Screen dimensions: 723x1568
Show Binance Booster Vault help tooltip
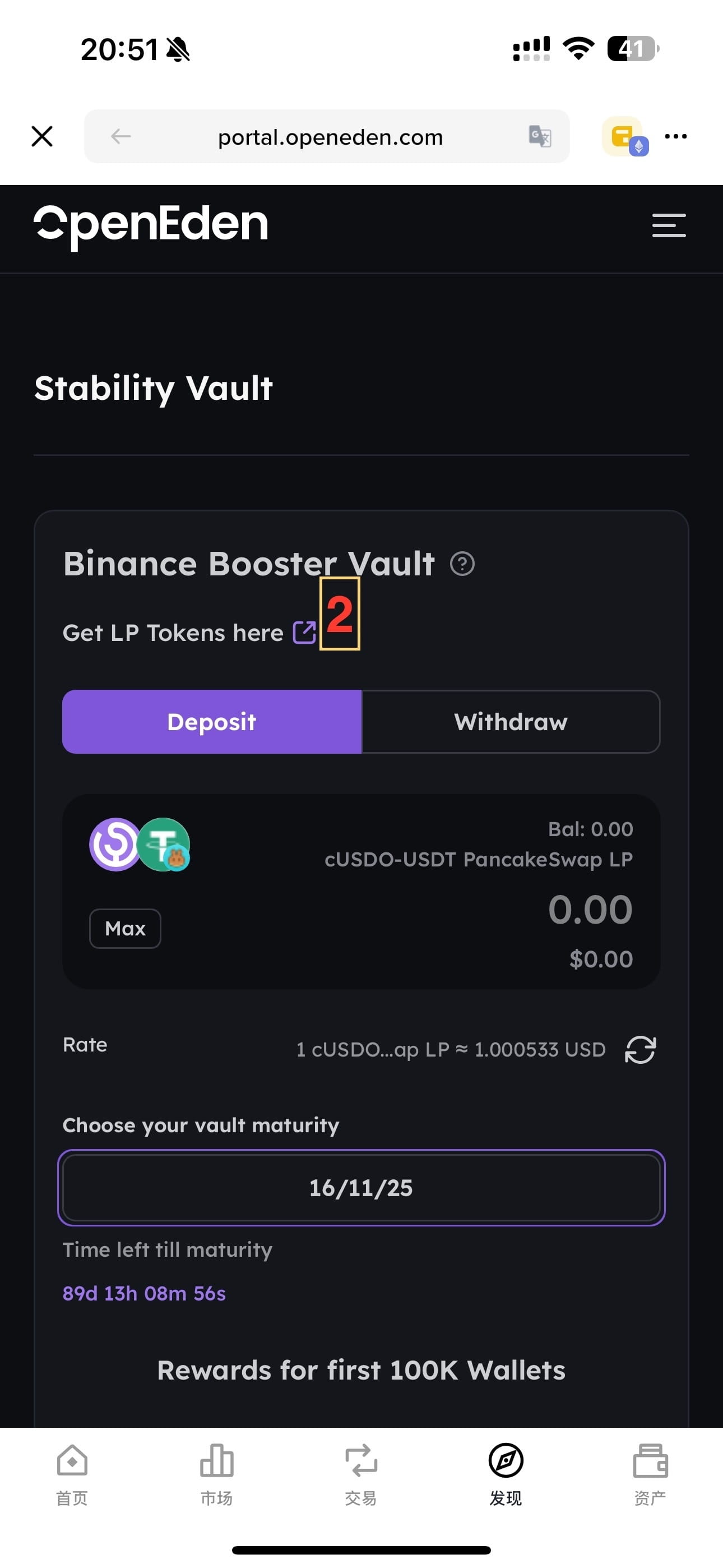462,564
